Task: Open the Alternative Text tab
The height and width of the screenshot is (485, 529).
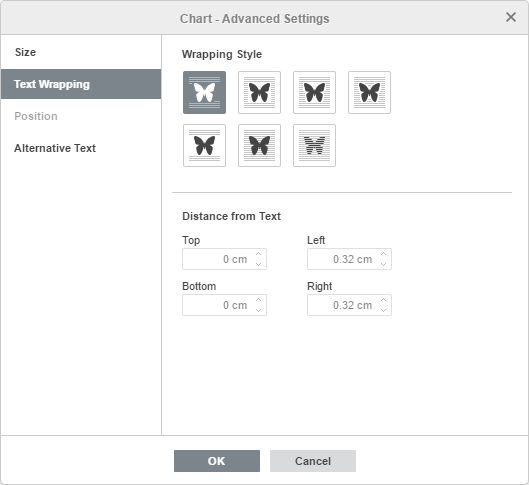Action: coord(81,148)
